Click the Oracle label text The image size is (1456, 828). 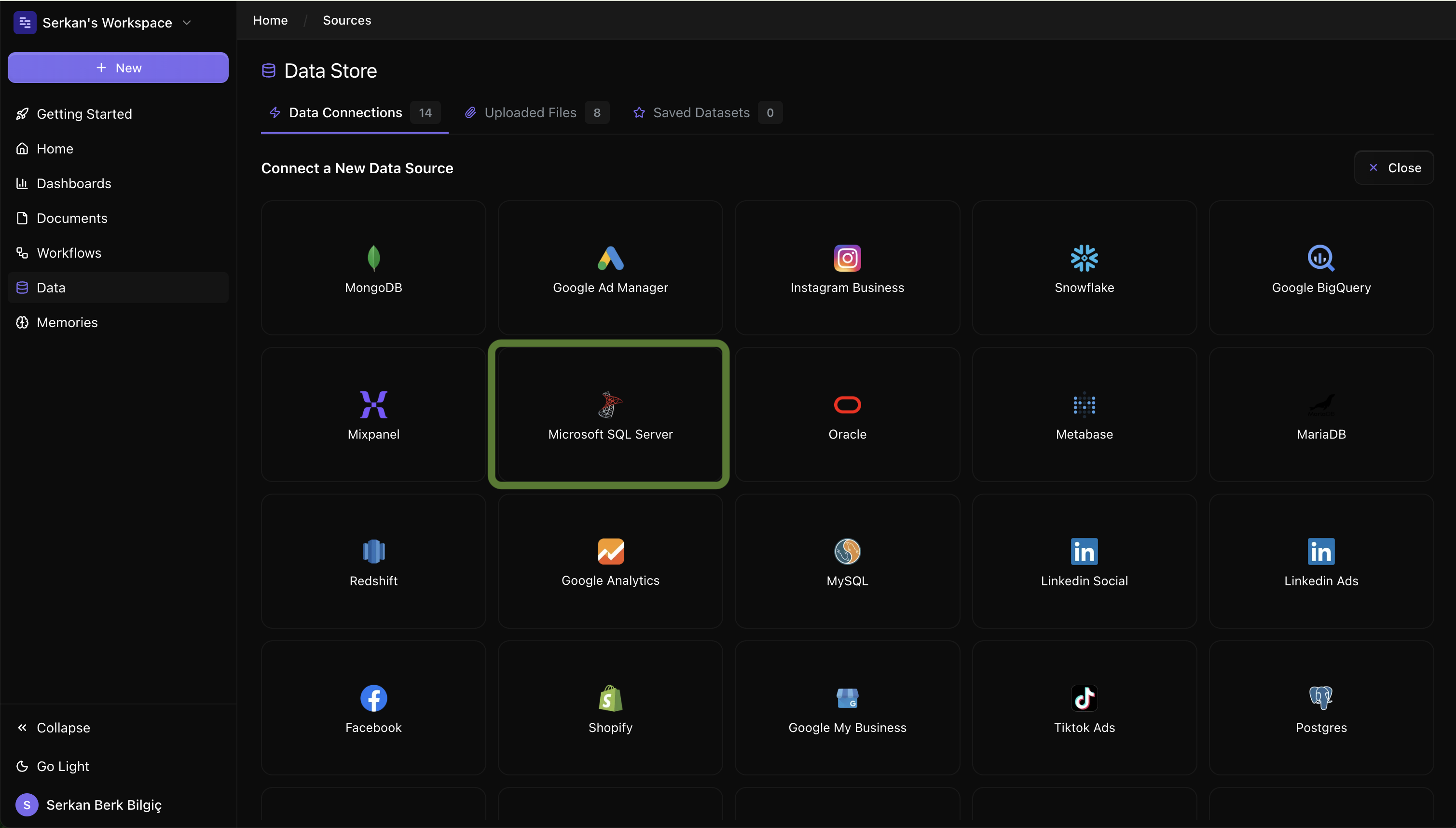(x=847, y=434)
